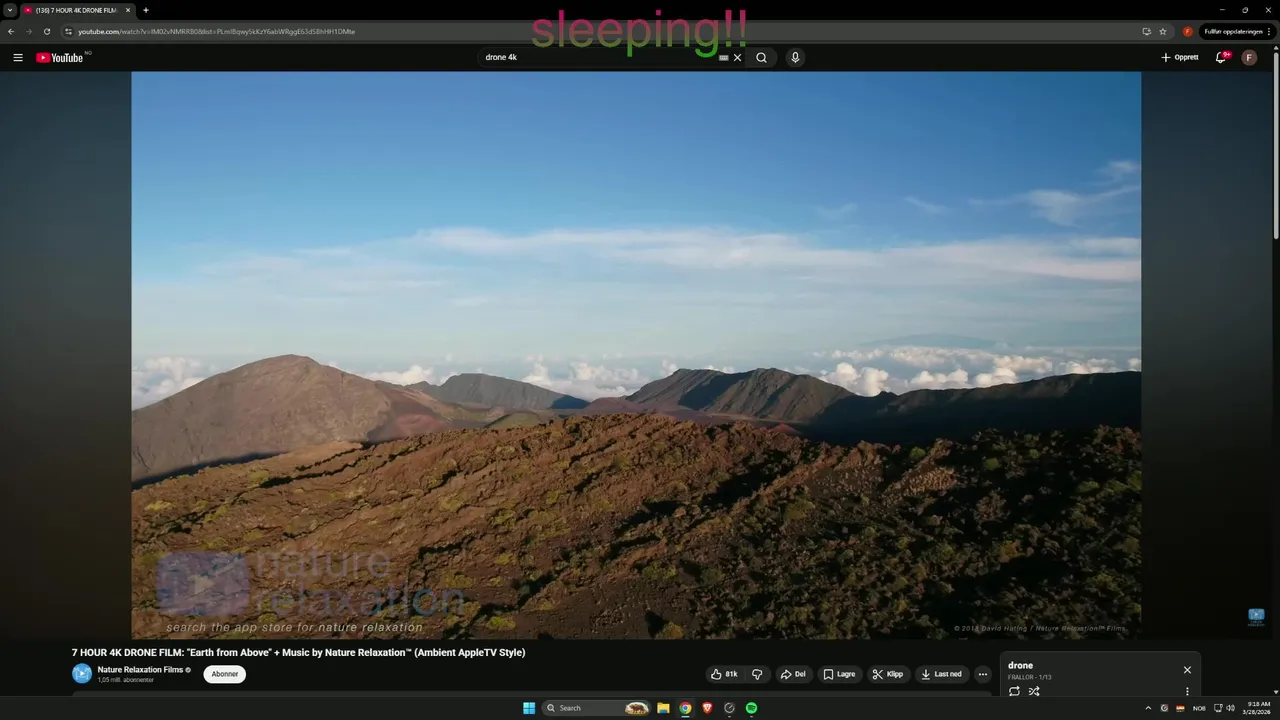Click the video player area
This screenshot has width=1280, height=720.
point(636,355)
